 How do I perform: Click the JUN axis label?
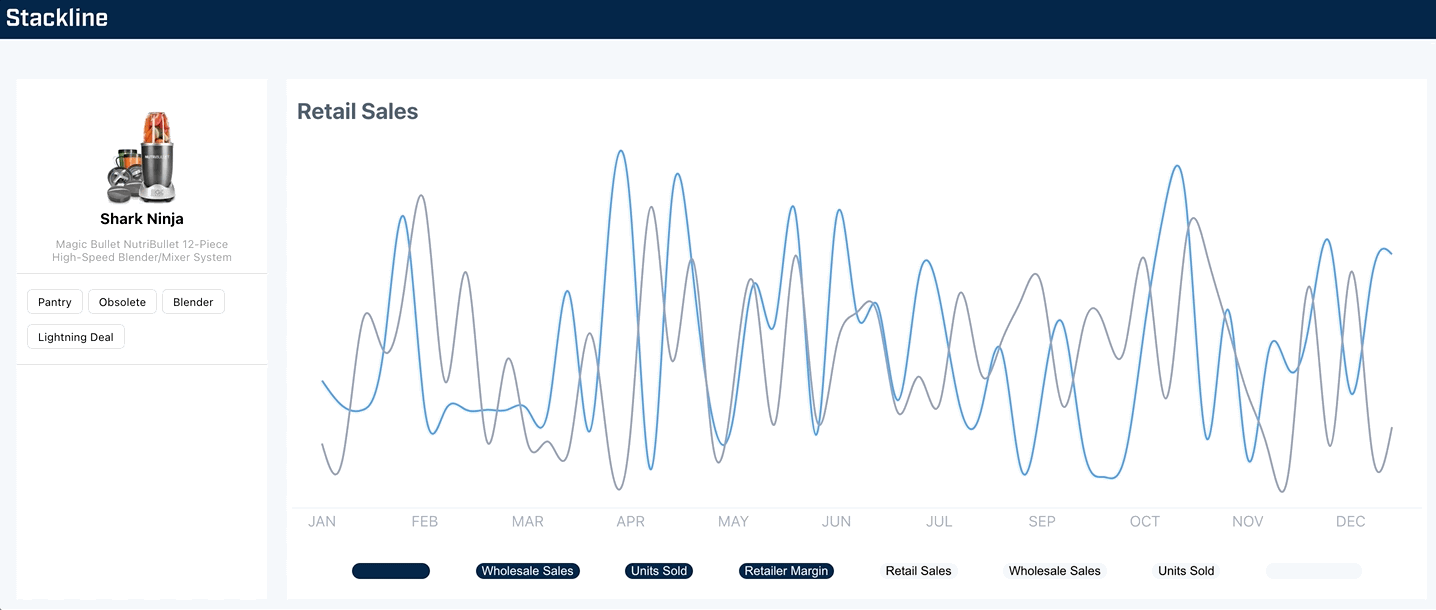coord(836,522)
